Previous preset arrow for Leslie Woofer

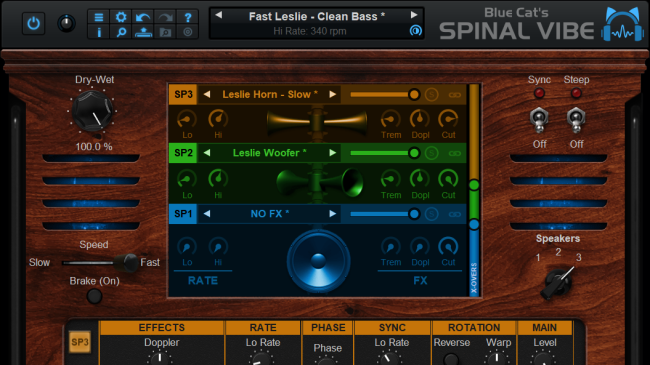click(207, 153)
